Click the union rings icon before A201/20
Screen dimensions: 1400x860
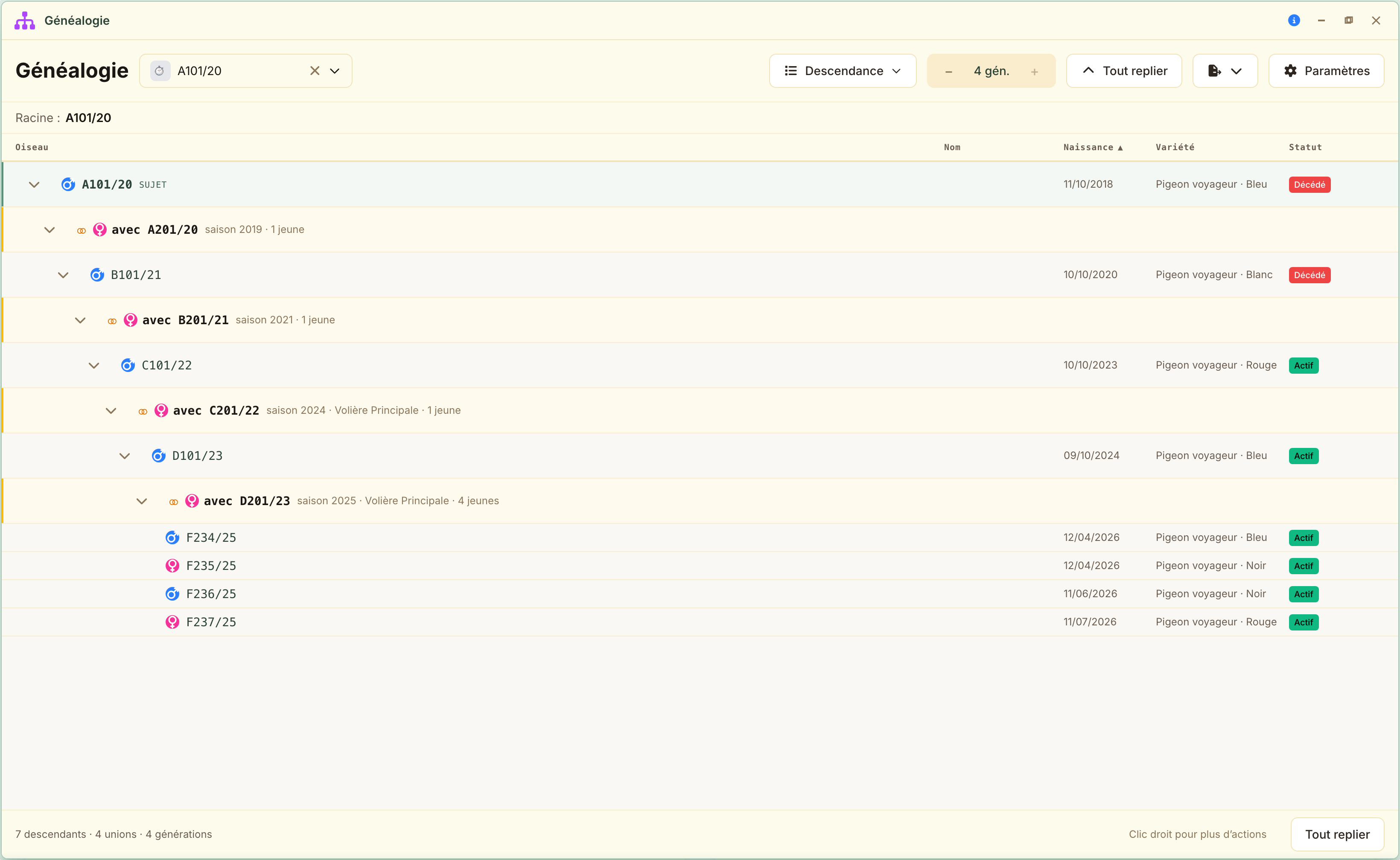82,230
